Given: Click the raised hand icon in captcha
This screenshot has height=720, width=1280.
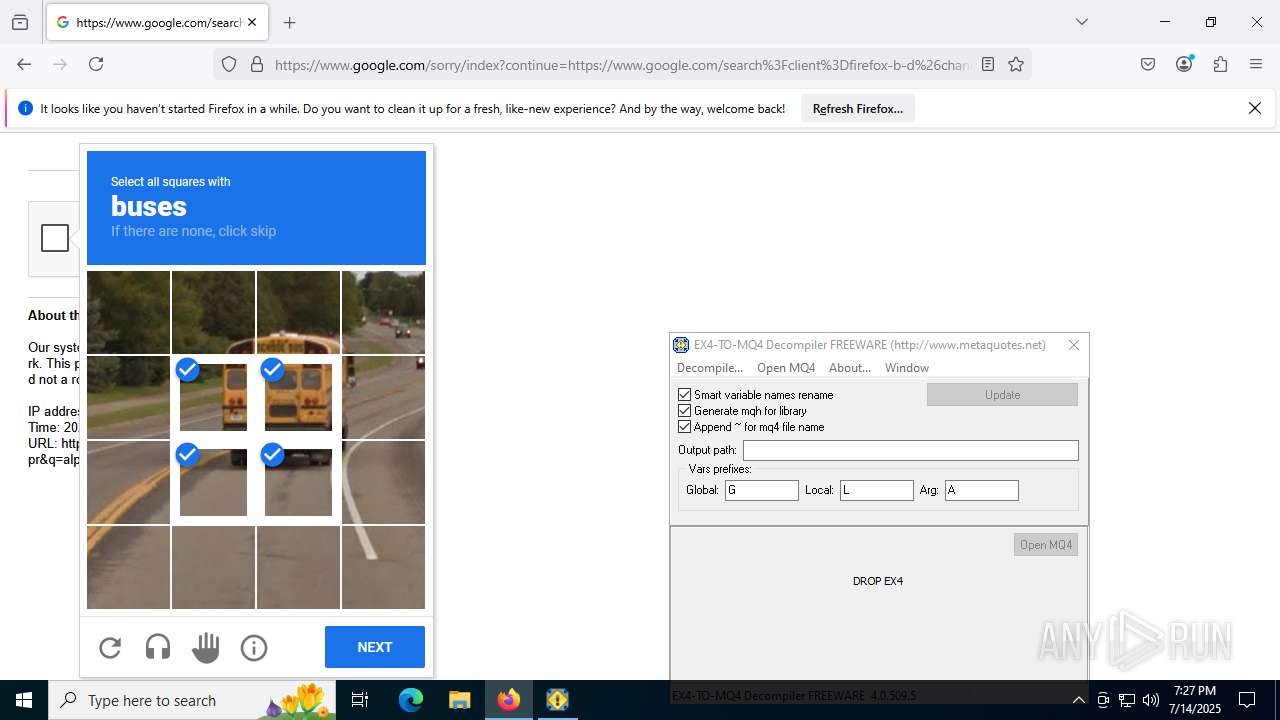Looking at the screenshot, I should click(206, 648).
